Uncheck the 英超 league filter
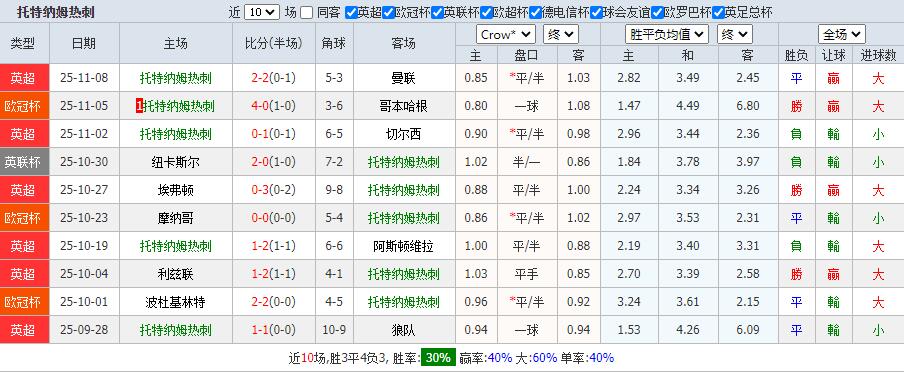The image size is (904, 372). (351, 13)
